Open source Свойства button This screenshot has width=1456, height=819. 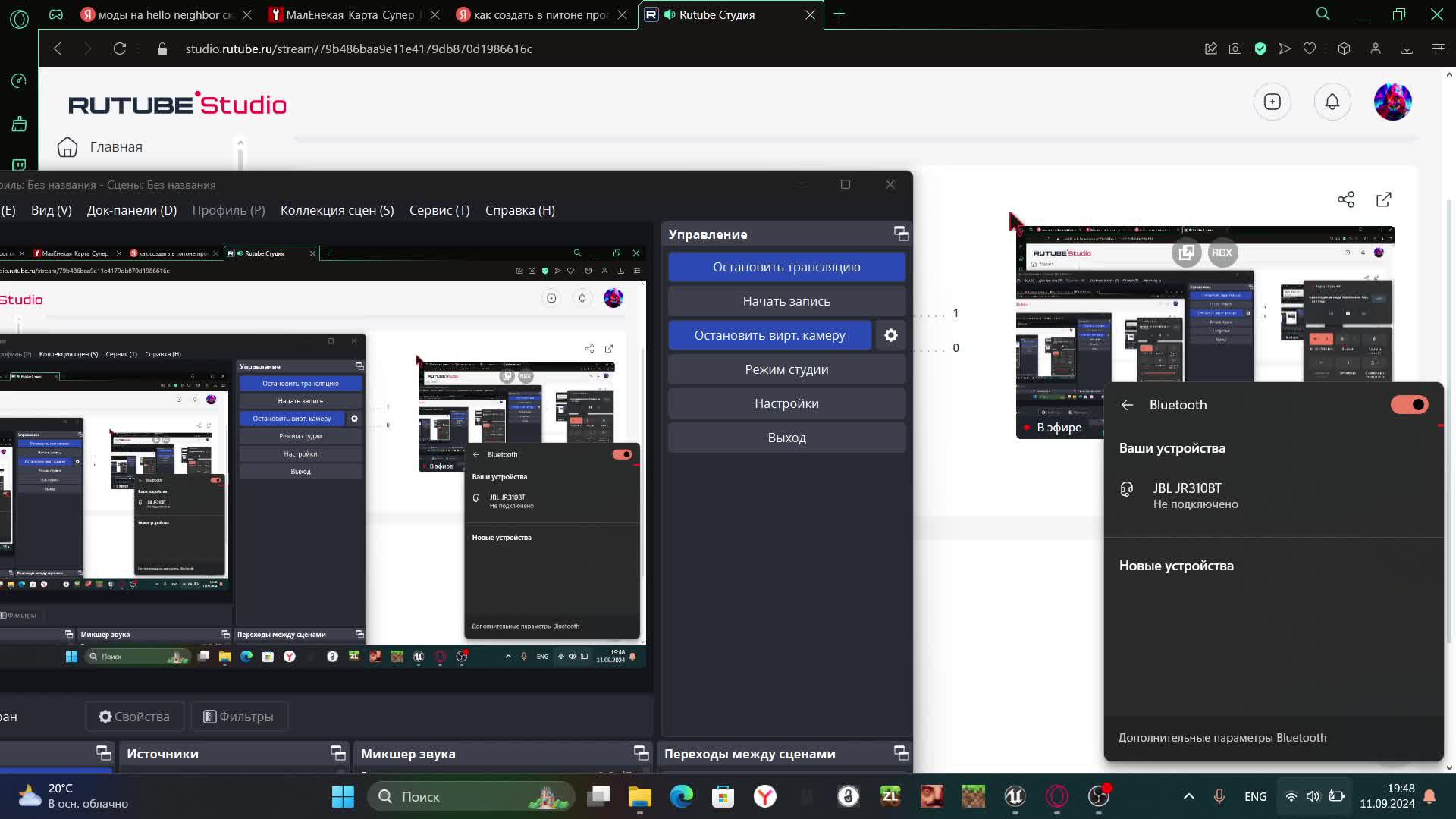point(134,717)
